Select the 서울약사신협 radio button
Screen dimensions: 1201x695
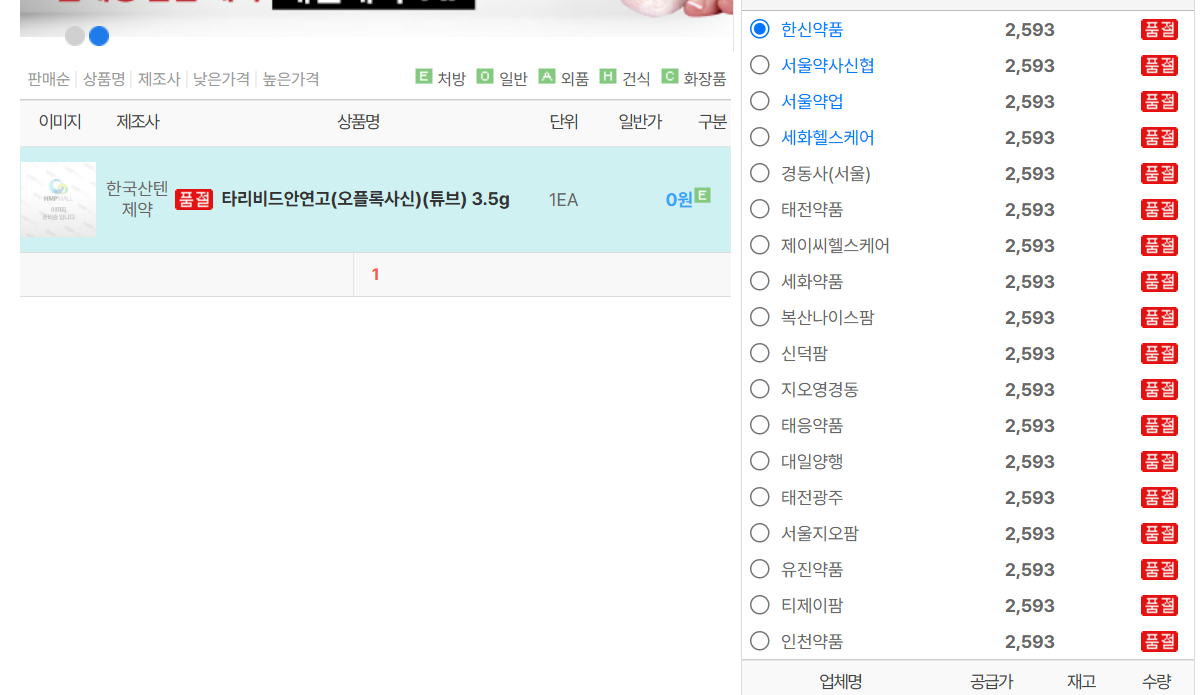tap(760, 65)
